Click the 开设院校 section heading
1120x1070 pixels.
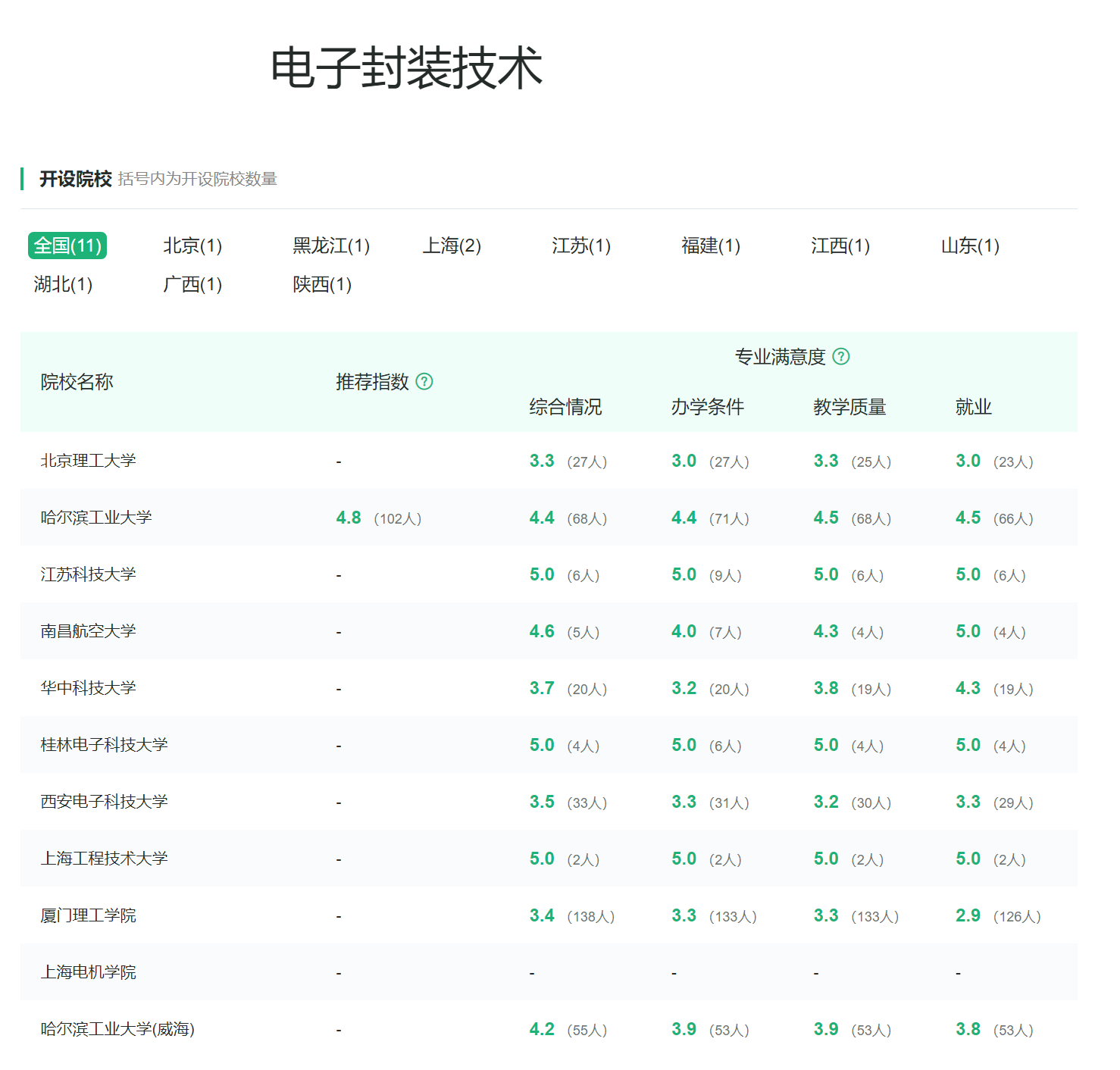click(x=76, y=179)
